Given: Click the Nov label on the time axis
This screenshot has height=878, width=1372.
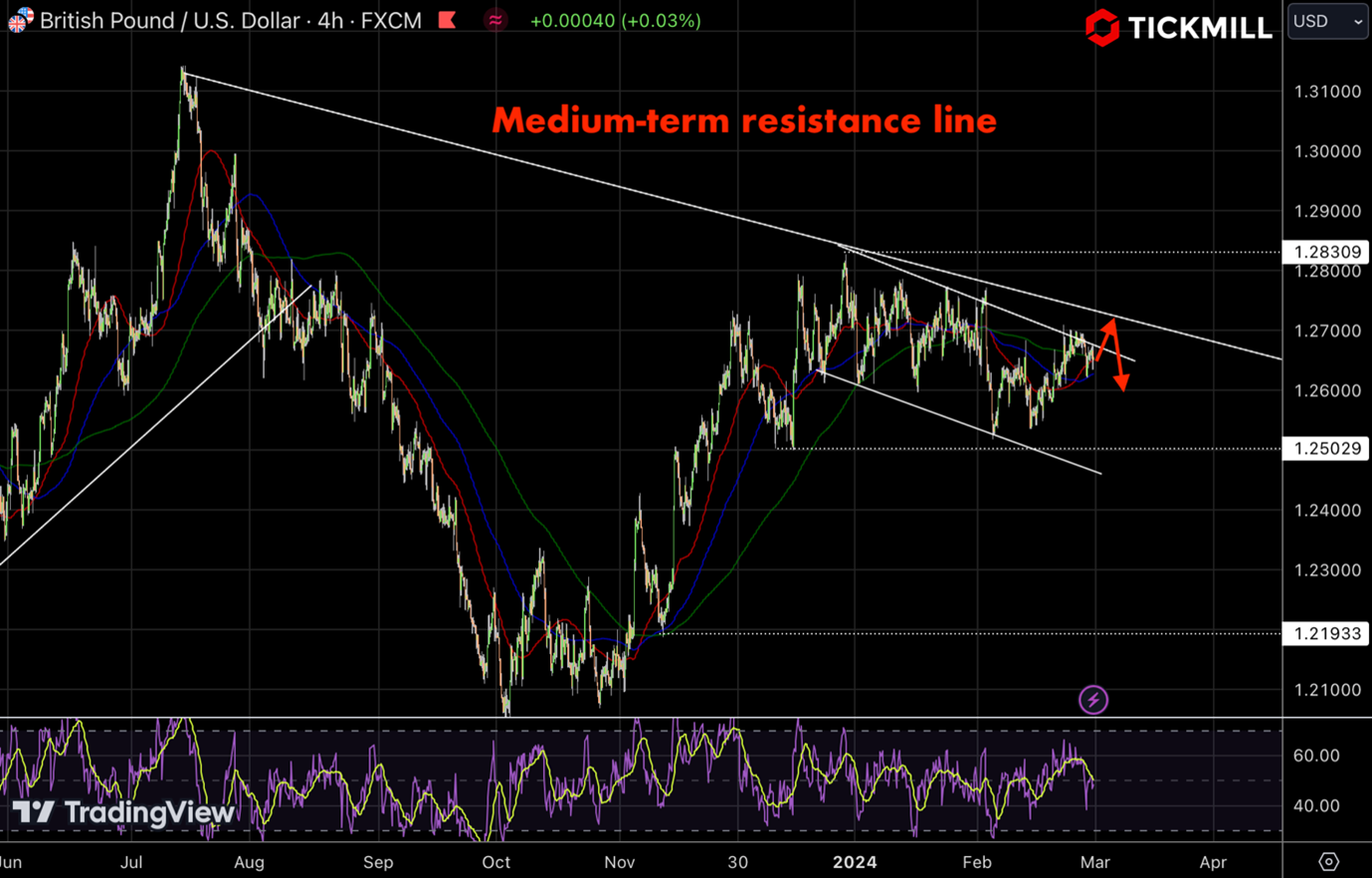Looking at the screenshot, I should tap(619, 862).
